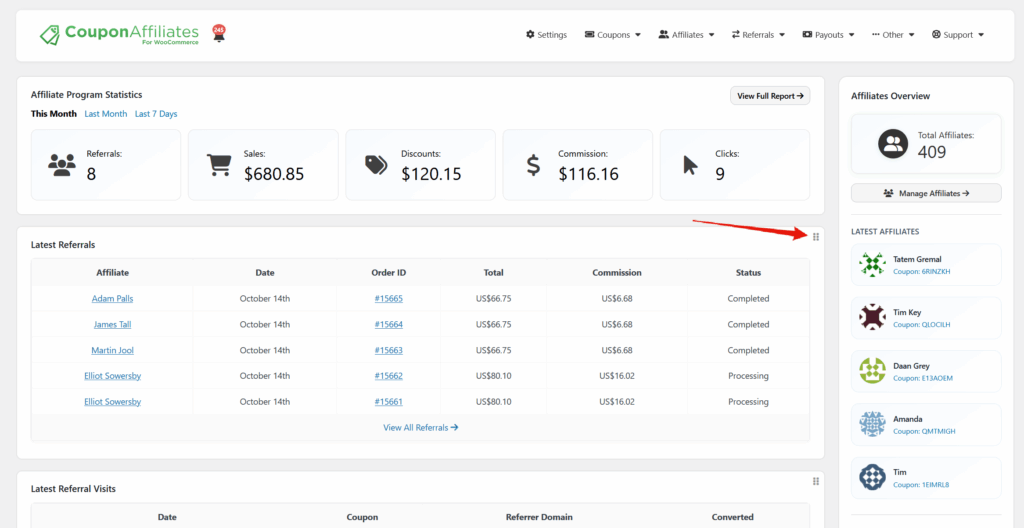Click the View Full Report button
Viewport: 1024px width, 528px height.
tap(770, 96)
